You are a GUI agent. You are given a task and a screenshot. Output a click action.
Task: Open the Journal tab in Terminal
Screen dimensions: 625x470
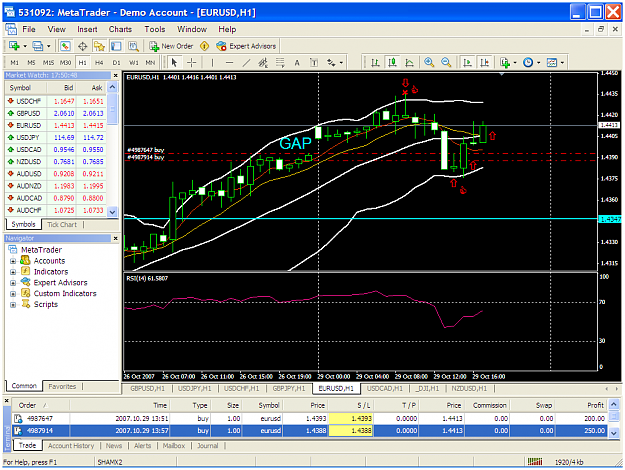(x=207, y=446)
